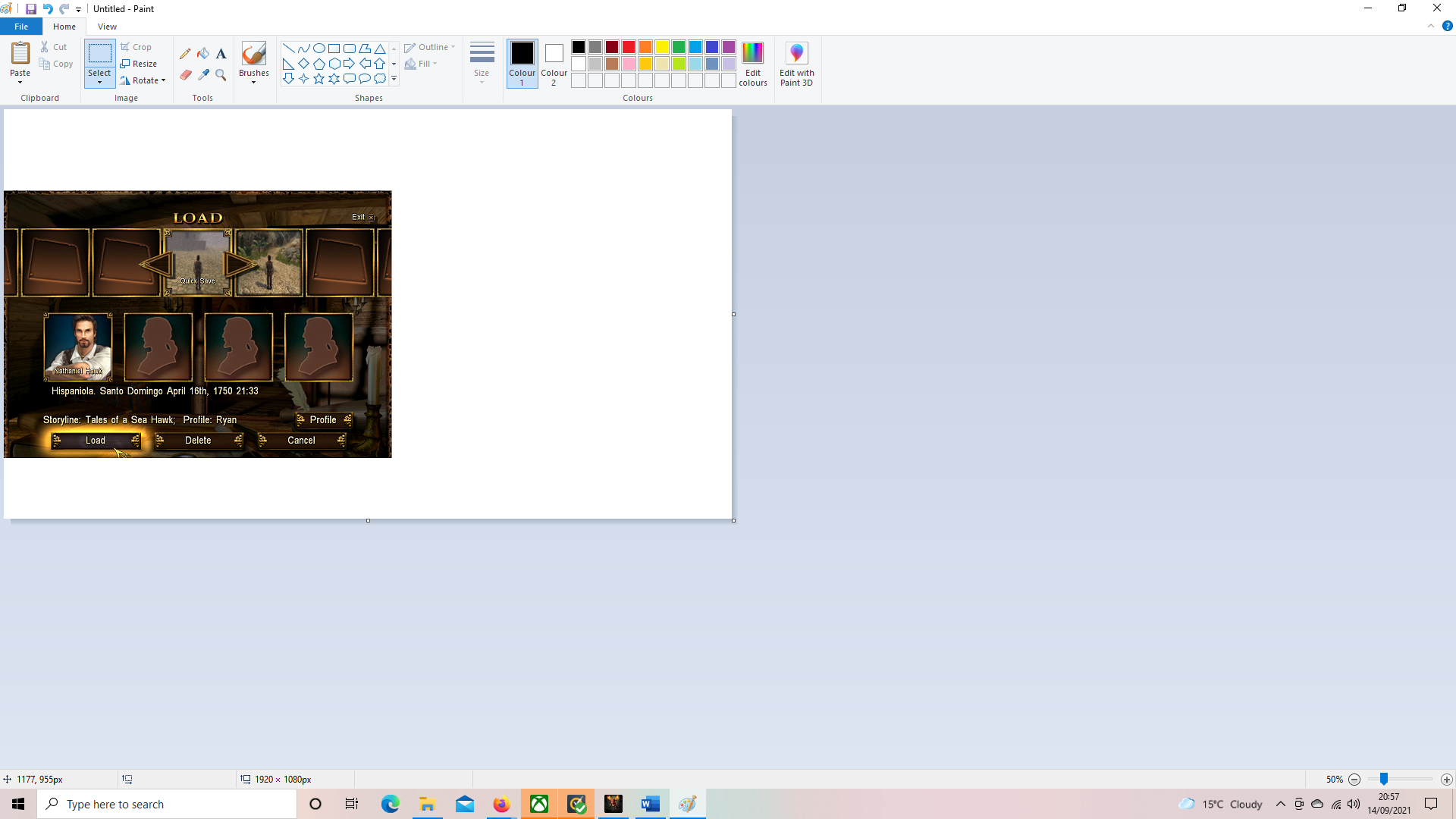Select the Text tool
1456x819 pixels.
click(221, 54)
